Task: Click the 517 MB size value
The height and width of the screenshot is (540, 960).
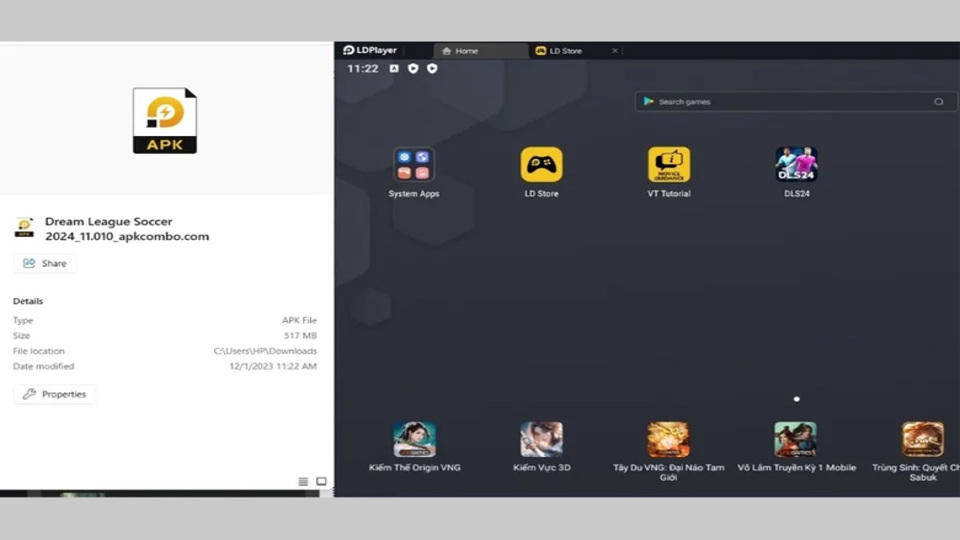Action: 300,336
